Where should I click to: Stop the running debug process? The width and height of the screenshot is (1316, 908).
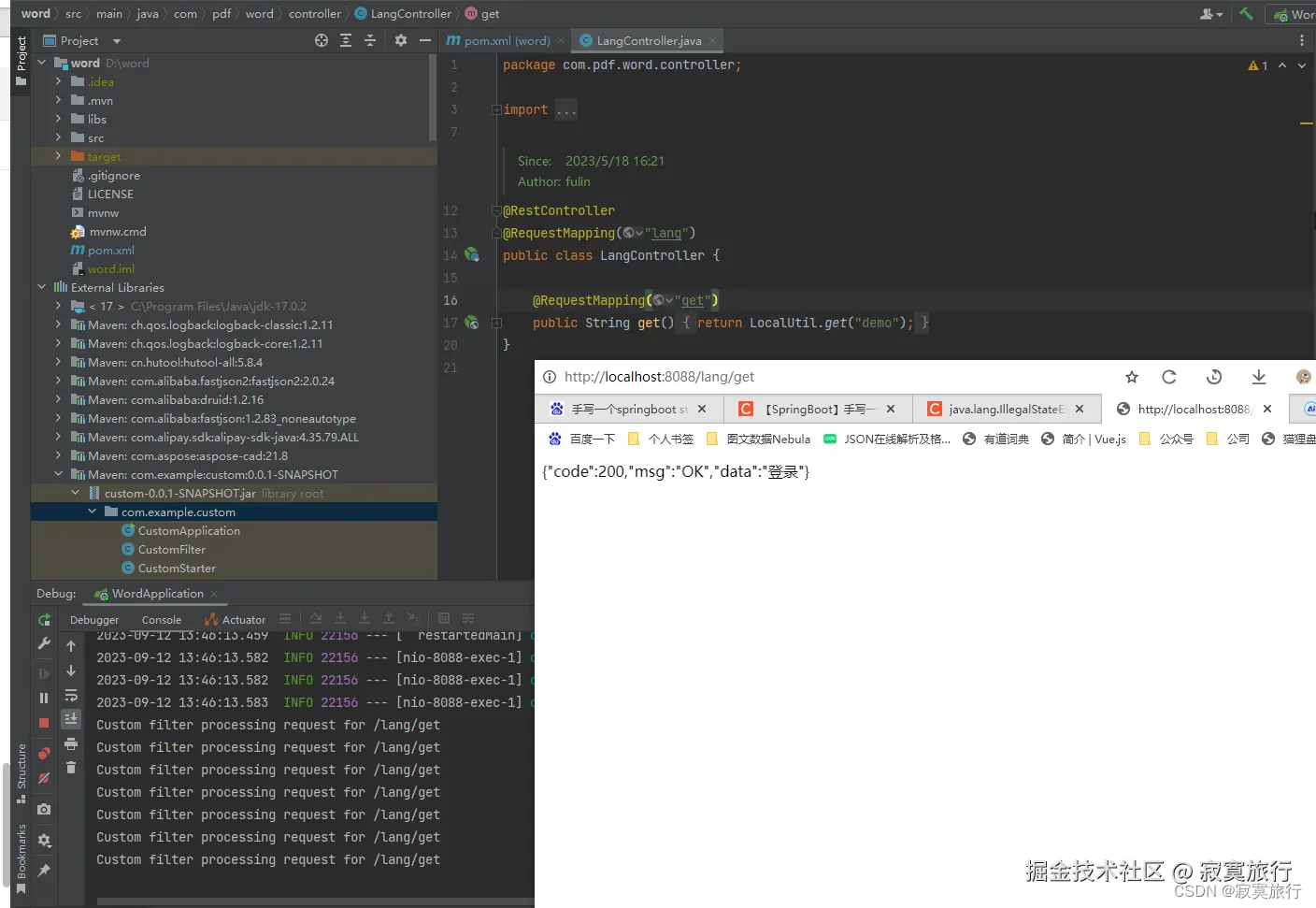tap(44, 723)
